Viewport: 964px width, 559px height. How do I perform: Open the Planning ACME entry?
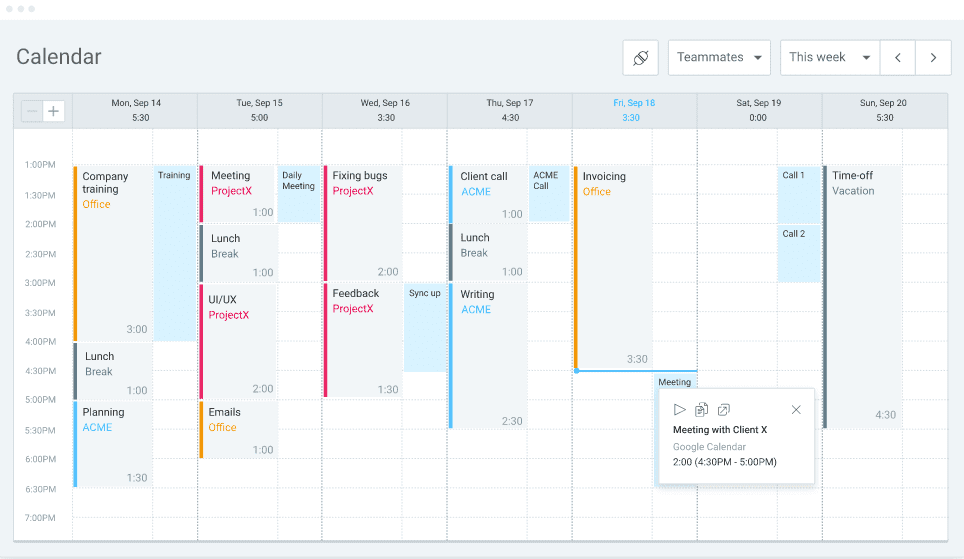113,444
